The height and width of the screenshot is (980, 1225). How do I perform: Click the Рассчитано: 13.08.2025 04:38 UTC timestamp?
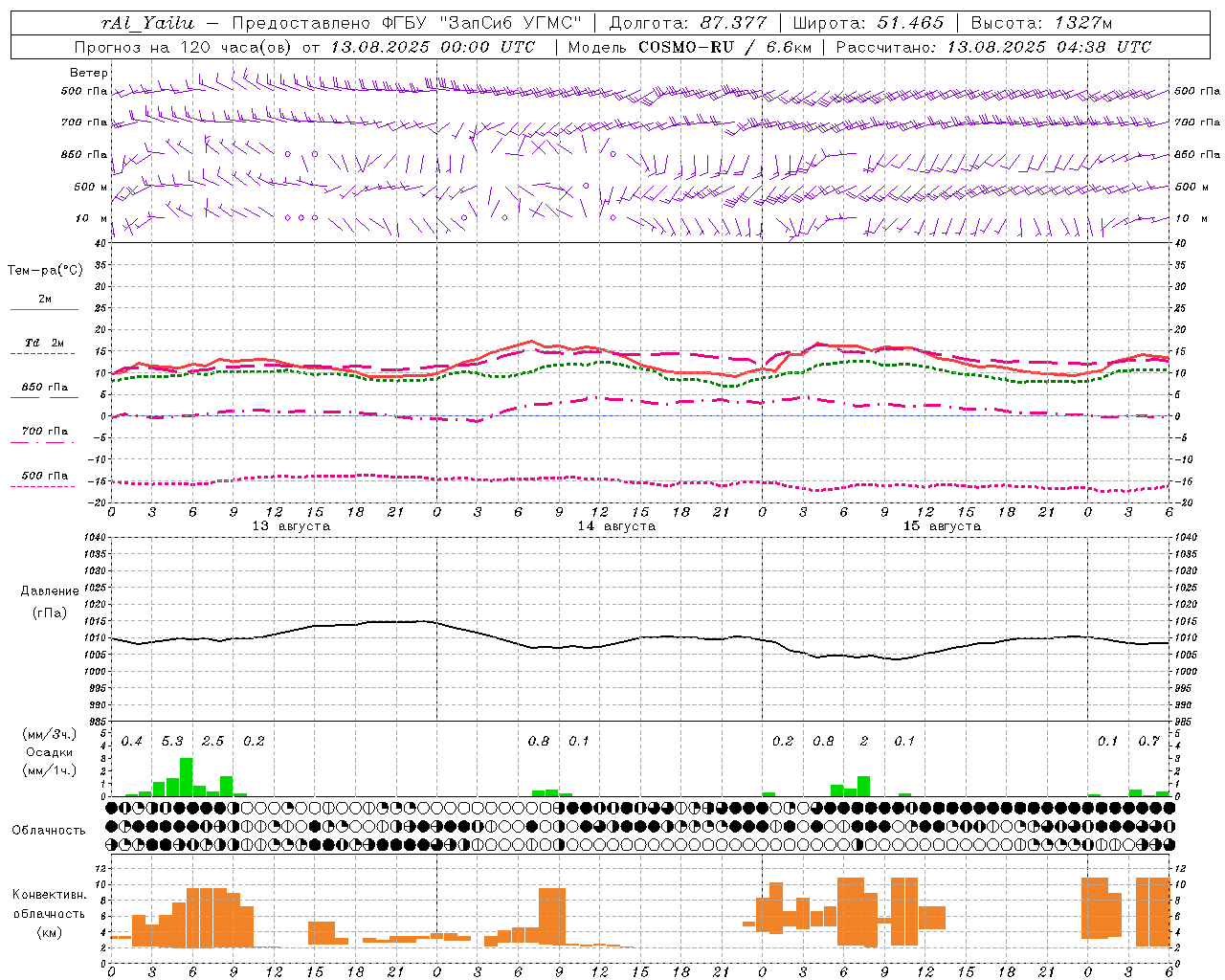(993, 47)
